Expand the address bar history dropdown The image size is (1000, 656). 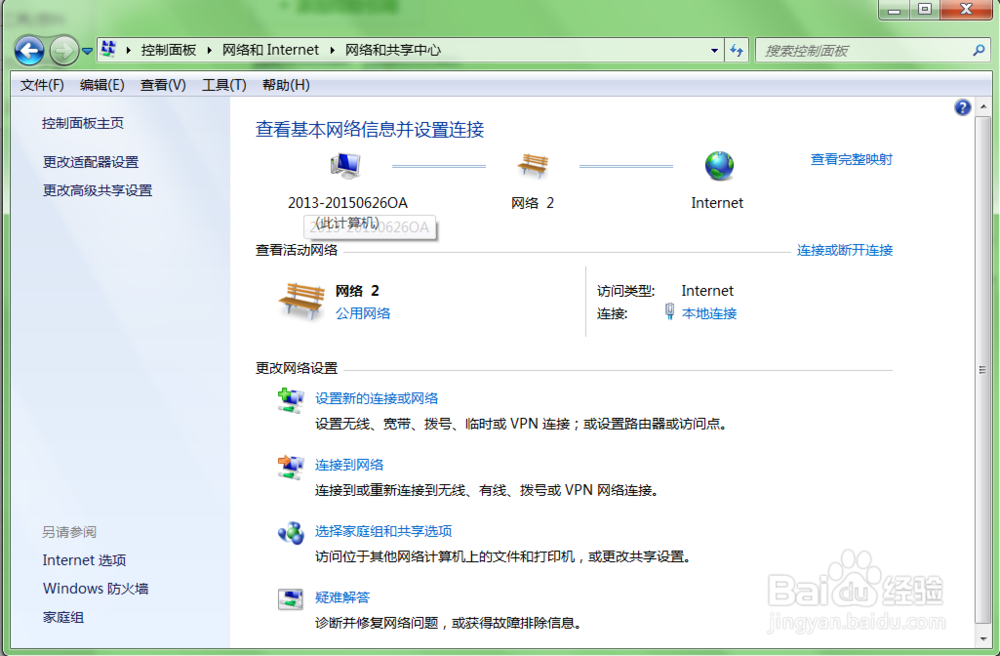713,49
